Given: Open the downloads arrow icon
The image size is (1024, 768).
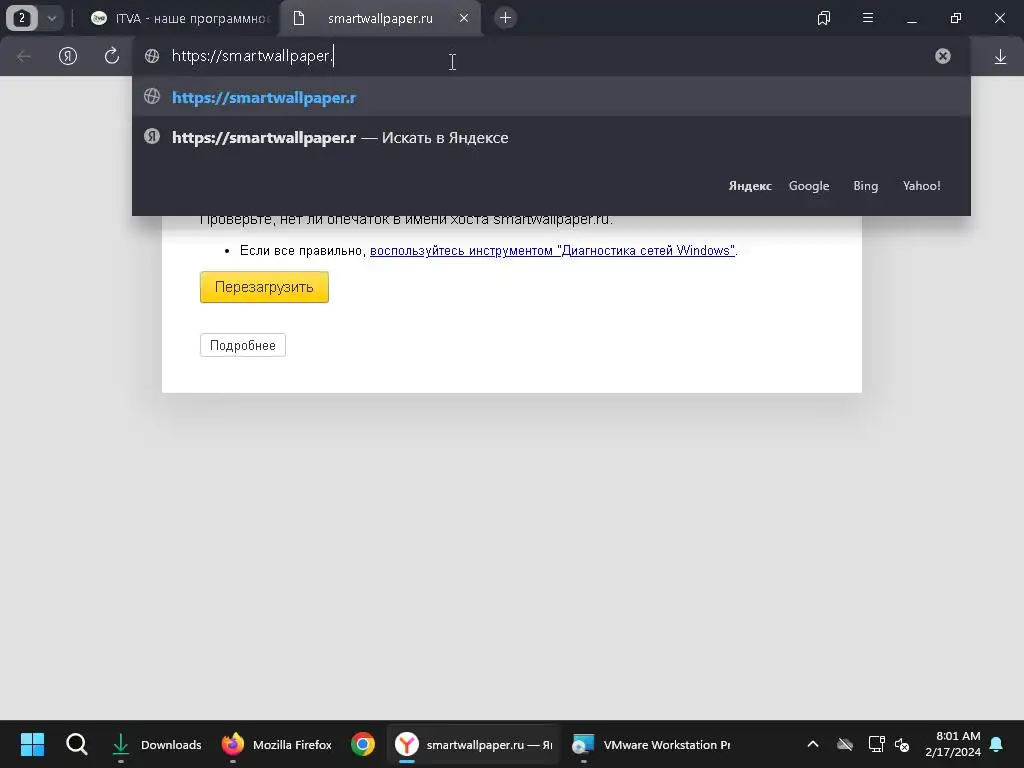Looking at the screenshot, I should click(x=1000, y=57).
